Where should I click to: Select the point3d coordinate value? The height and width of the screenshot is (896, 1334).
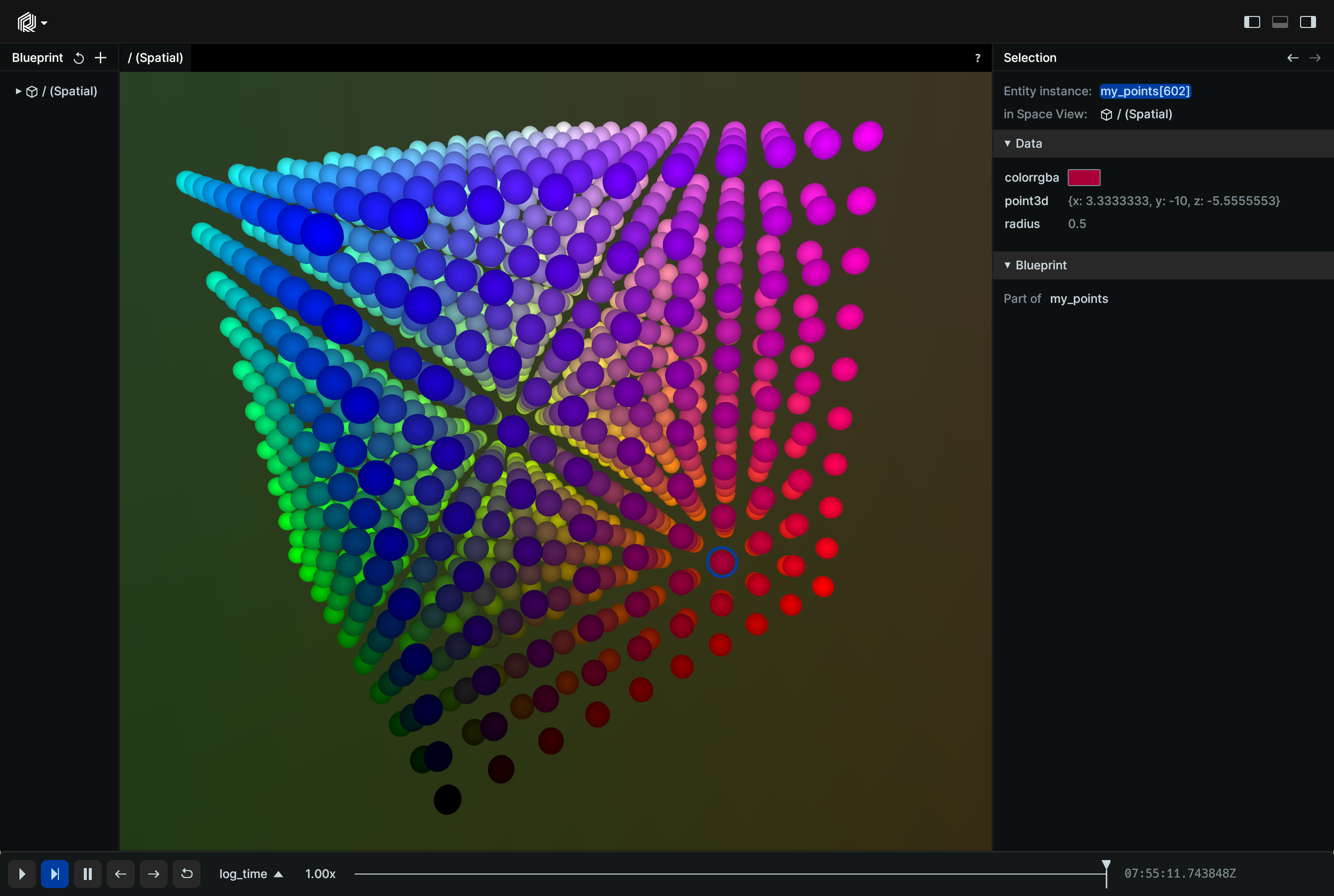point(1173,201)
